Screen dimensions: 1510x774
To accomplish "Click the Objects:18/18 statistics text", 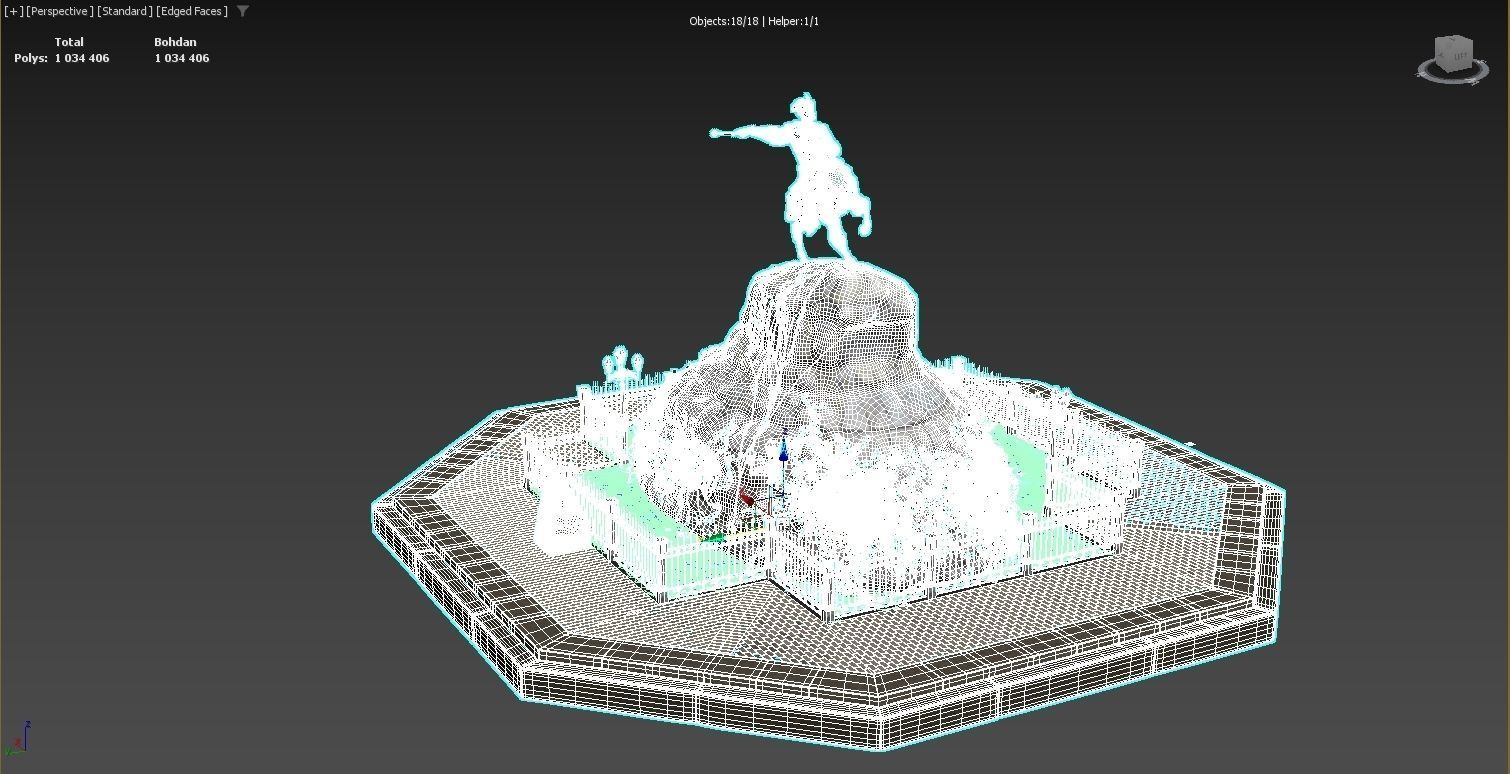I will (x=724, y=21).
